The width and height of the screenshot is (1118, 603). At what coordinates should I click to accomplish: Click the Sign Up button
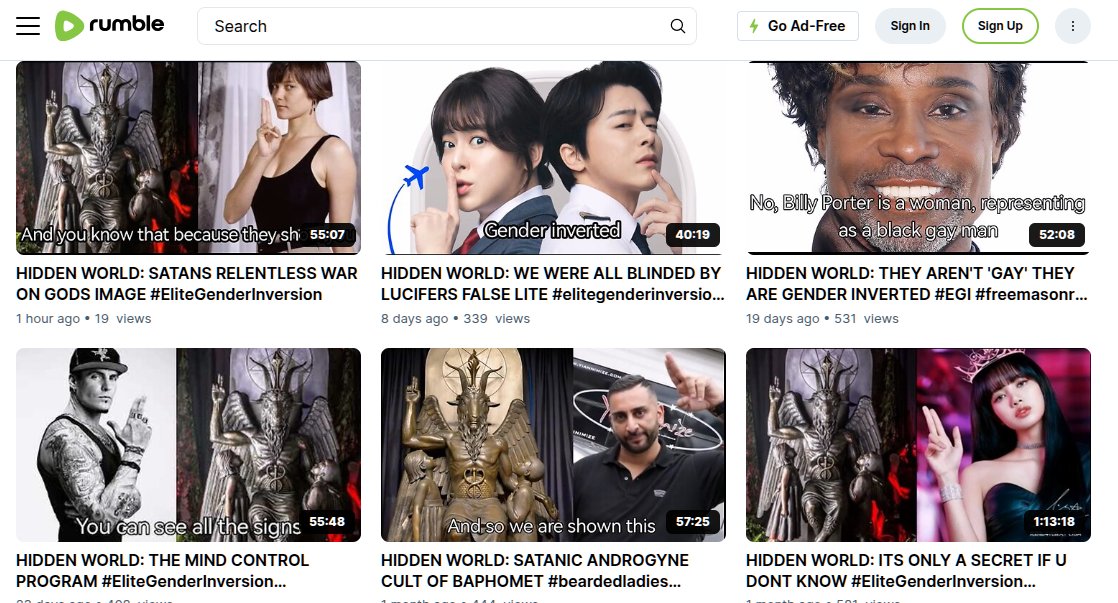point(1000,26)
